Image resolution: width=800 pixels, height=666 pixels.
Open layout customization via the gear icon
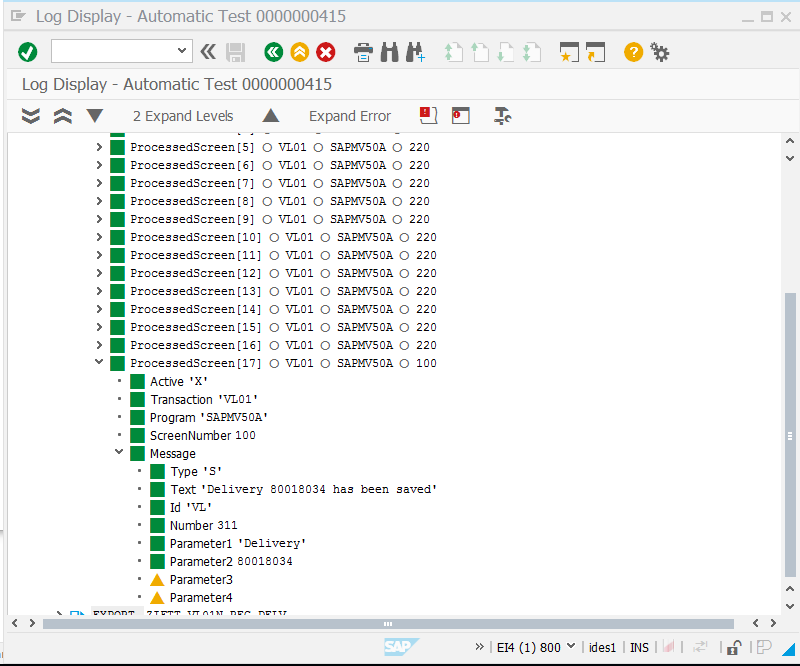[x=659, y=51]
